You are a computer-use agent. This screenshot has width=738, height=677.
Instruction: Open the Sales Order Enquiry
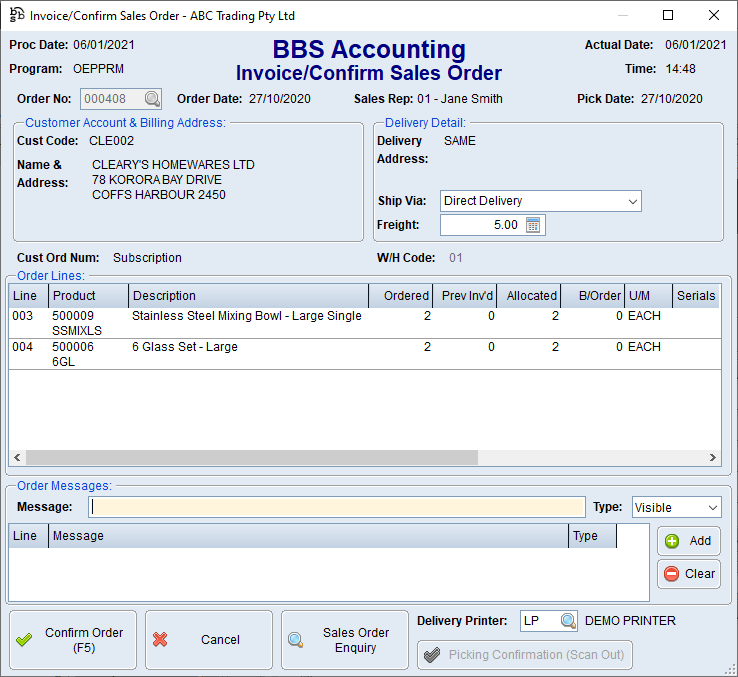(x=344, y=640)
